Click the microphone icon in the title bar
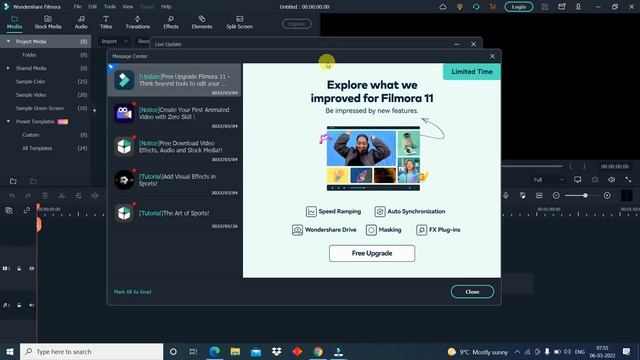 (x=578, y=7)
